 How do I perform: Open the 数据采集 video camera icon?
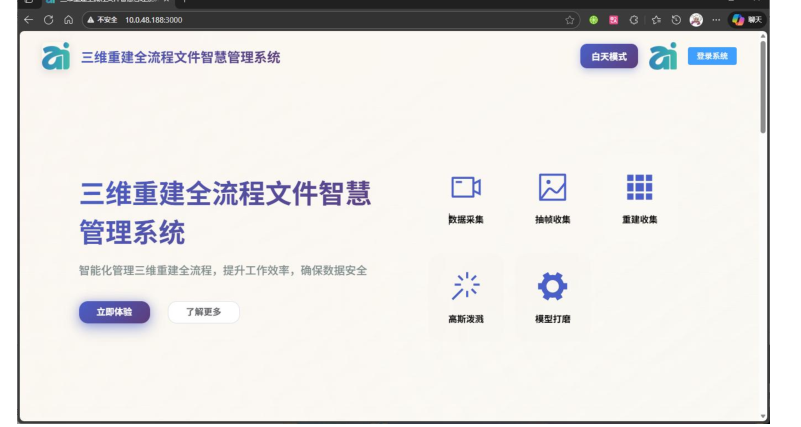466,188
